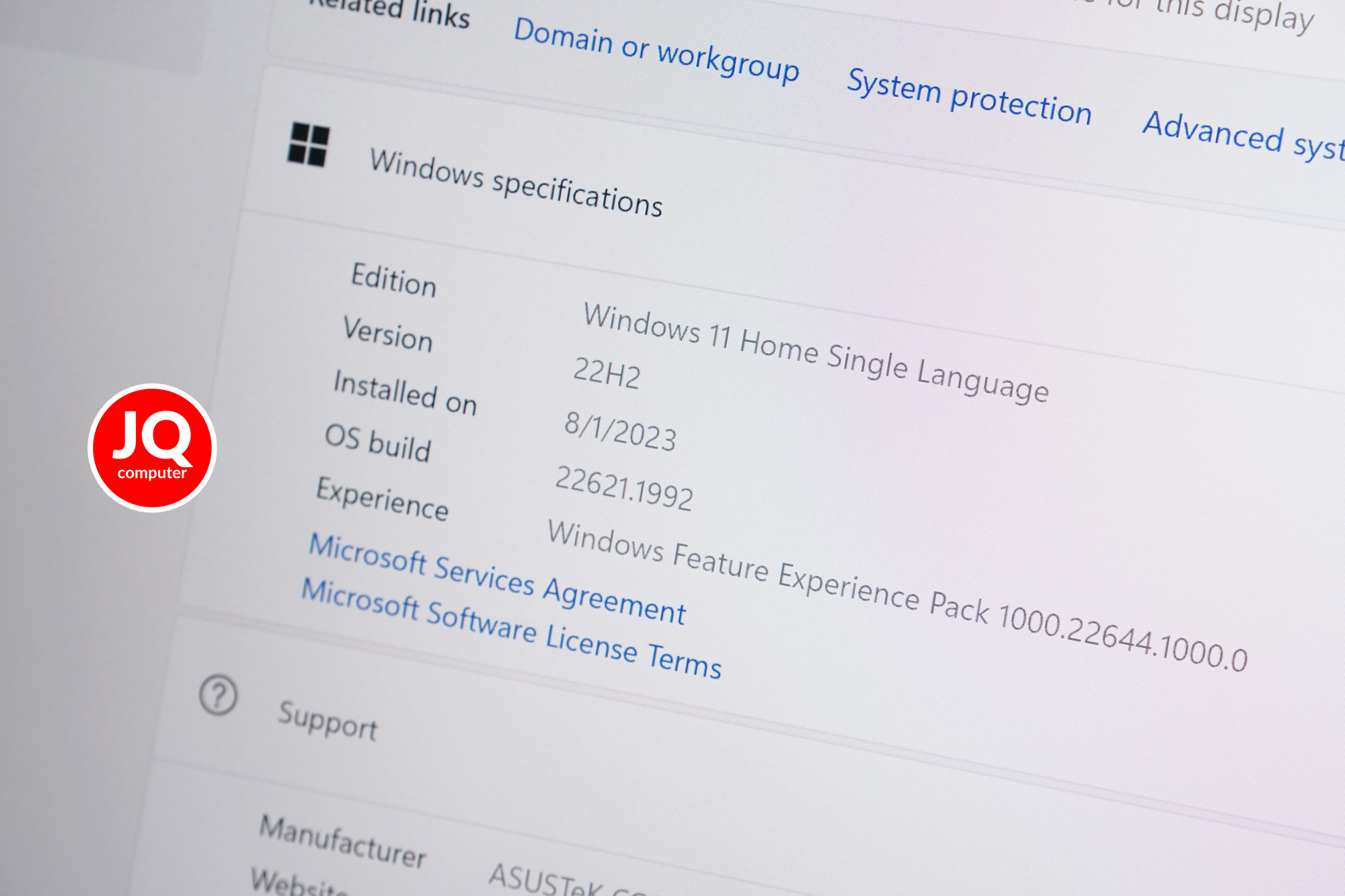Click the Support question mark icon
1345x896 pixels.
pyautogui.click(x=218, y=695)
